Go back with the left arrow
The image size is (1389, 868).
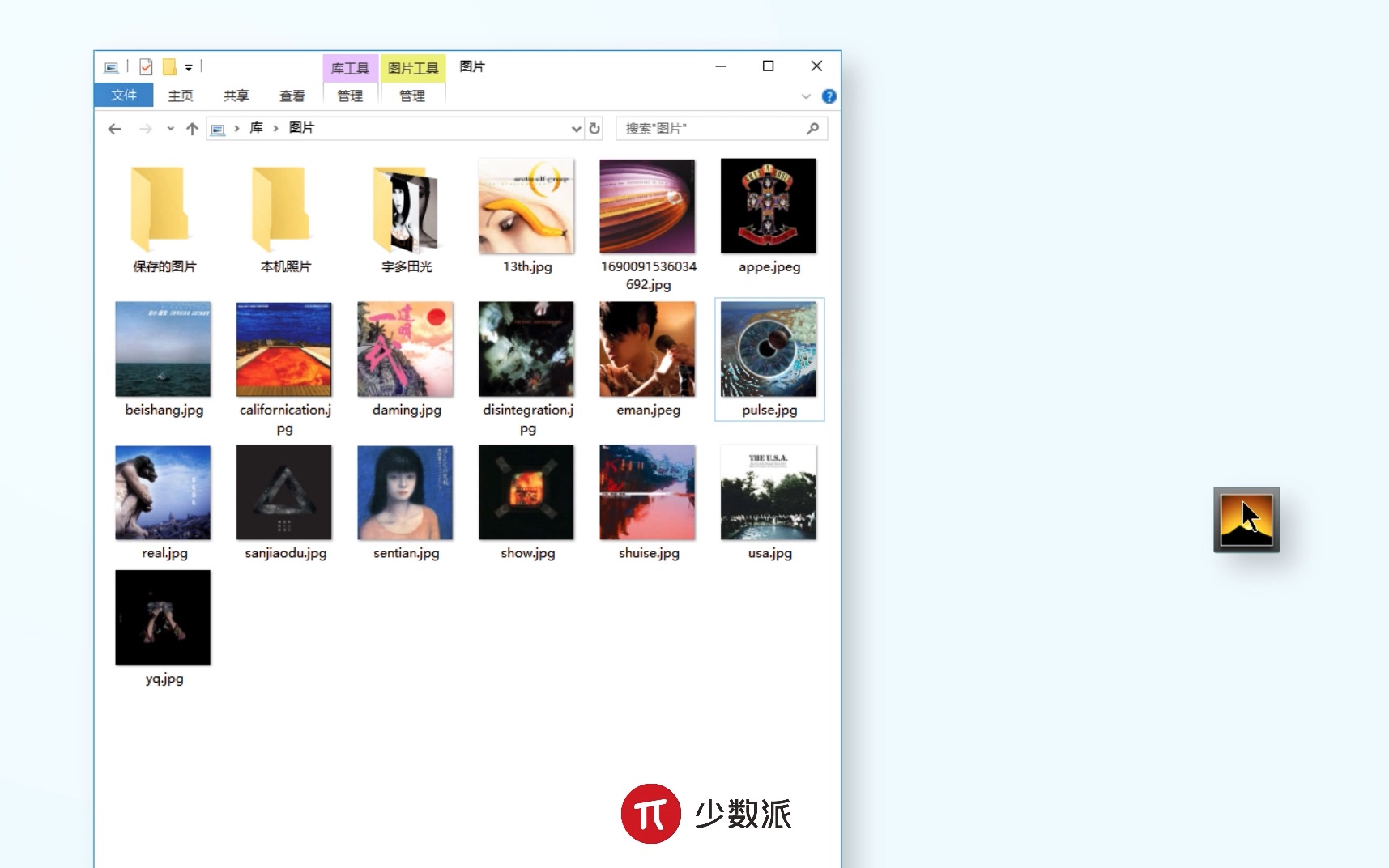115,129
